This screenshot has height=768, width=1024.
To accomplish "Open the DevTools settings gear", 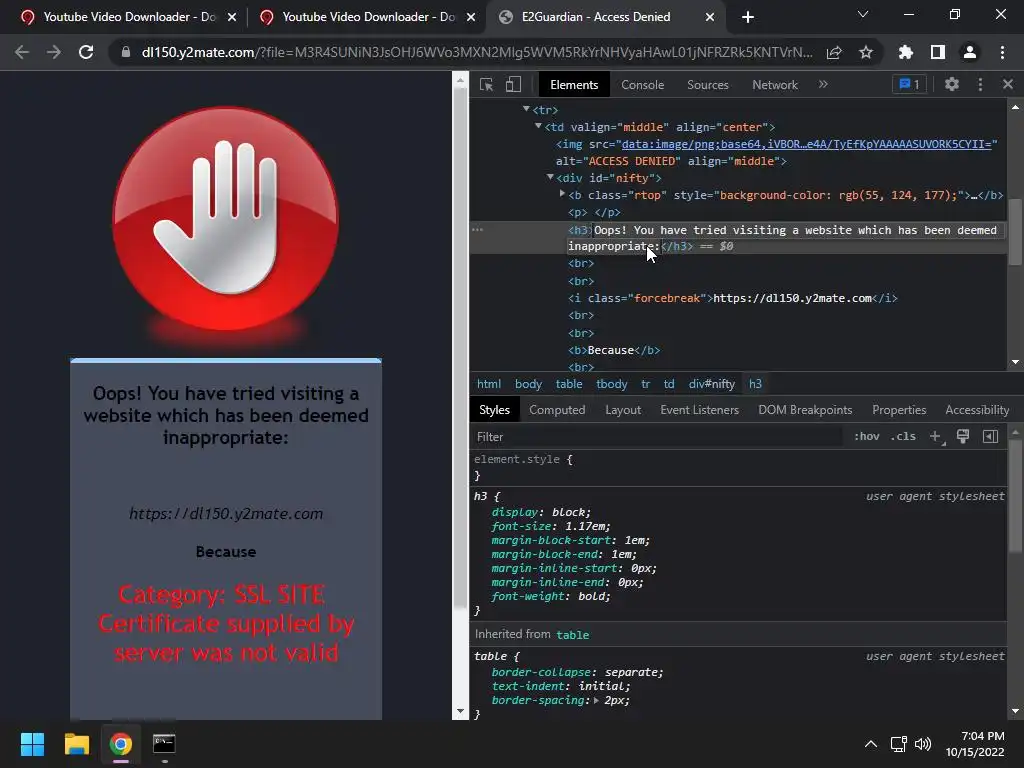I will pos(952,84).
